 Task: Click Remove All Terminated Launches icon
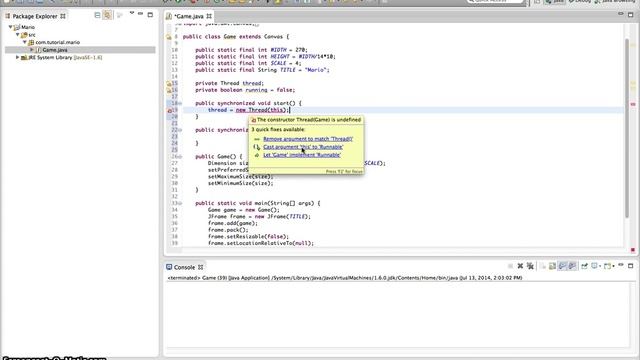(530, 266)
